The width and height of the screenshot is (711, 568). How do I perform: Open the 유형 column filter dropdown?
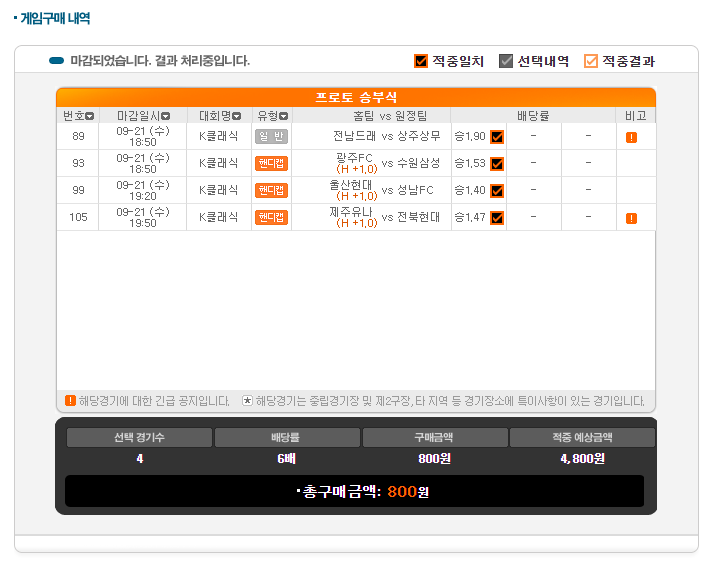tap(283, 116)
